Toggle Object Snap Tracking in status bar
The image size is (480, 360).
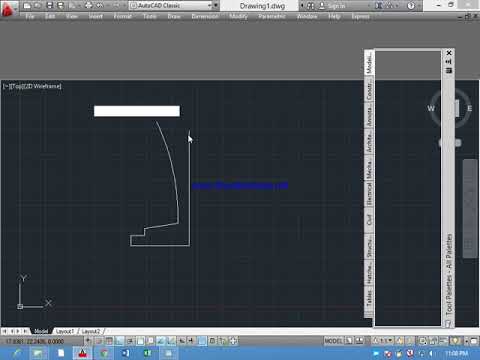[161, 341]
